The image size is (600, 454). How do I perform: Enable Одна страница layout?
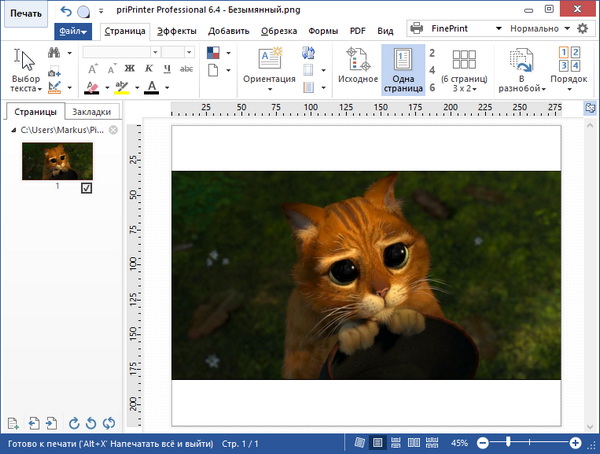[x=403, y=70]
